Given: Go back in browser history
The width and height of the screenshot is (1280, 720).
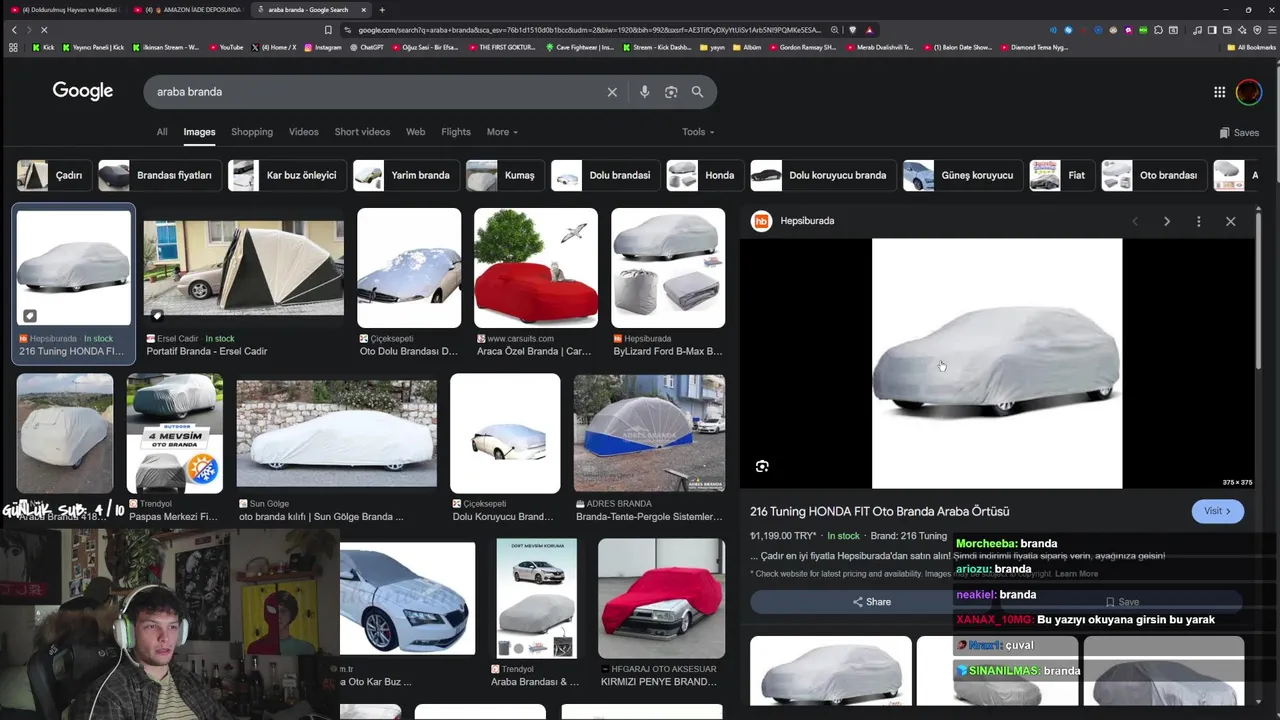Looking at the screenshot, I should tap(14, 30).
